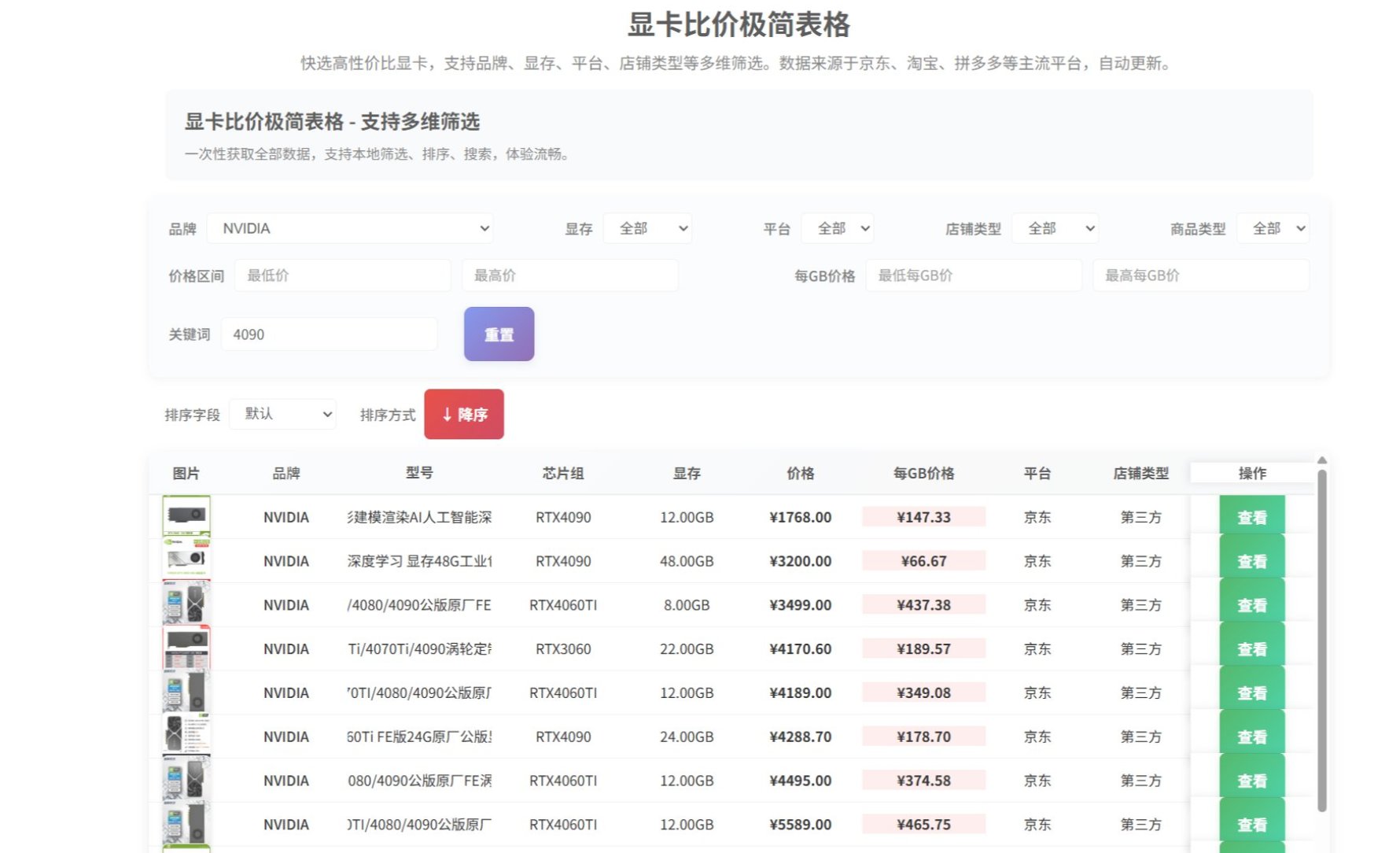Click 查看 for the ¥3200.00 row
The width and height of the screenshot is (1400, 853).
(x=1252, y=561)
